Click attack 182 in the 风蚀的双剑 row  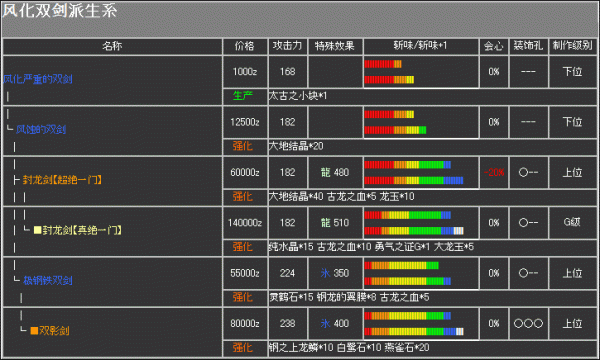(287, 122)
